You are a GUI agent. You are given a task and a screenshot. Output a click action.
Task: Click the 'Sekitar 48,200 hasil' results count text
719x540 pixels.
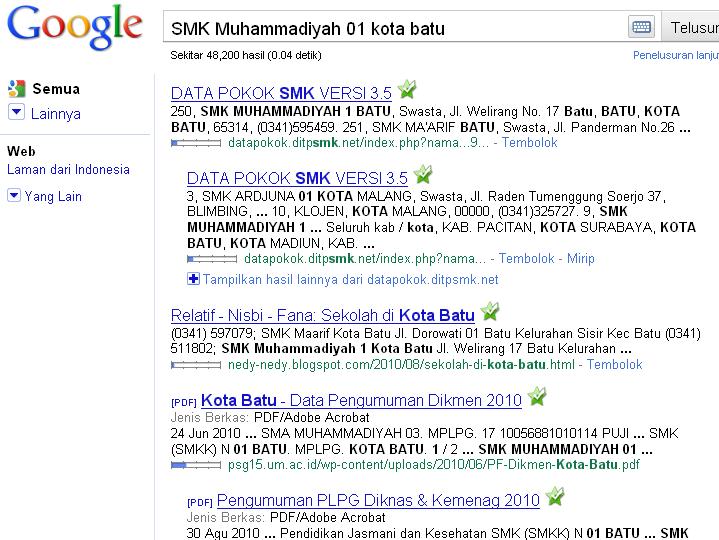point(246,55)
